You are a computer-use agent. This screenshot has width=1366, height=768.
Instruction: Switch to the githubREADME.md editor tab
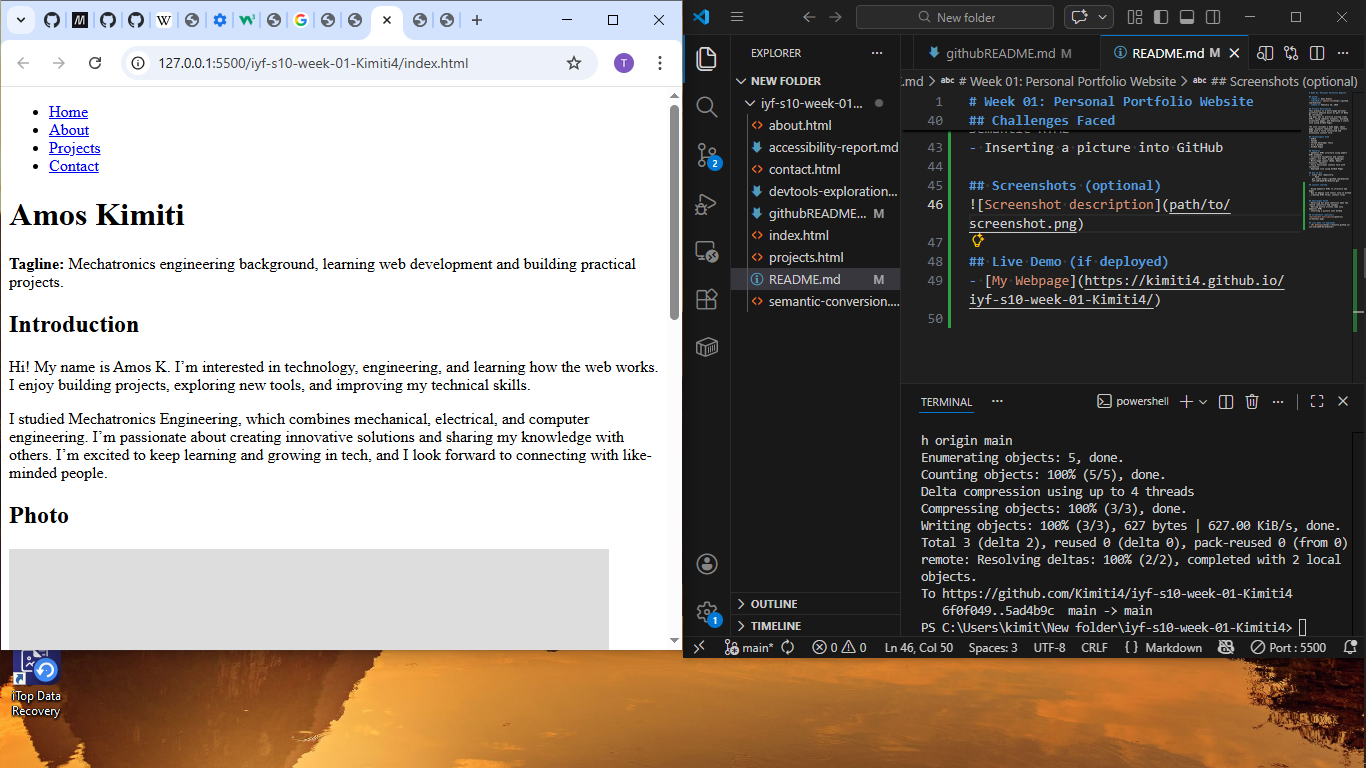click(1000, 53)
